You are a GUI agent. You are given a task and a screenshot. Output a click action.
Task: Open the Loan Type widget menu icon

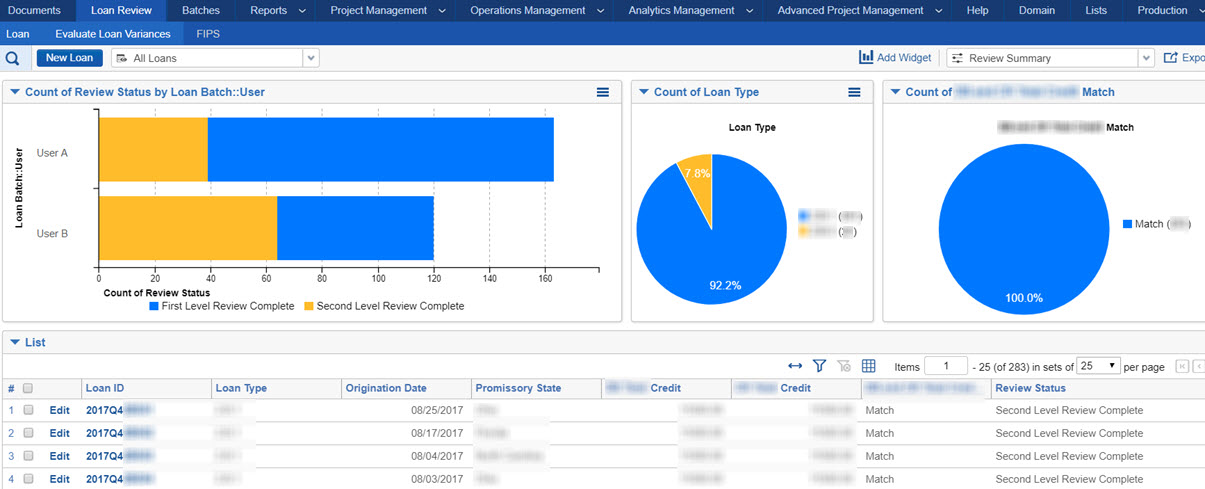tap(854, 92)
